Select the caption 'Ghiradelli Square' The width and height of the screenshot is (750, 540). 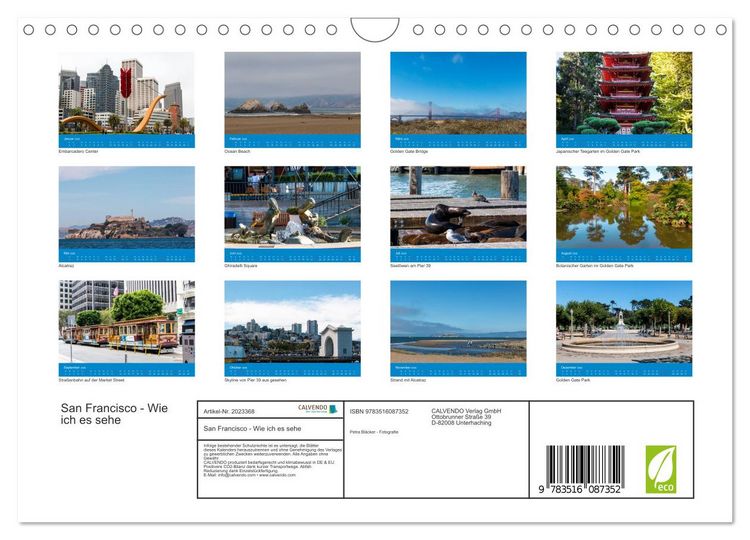241,265
